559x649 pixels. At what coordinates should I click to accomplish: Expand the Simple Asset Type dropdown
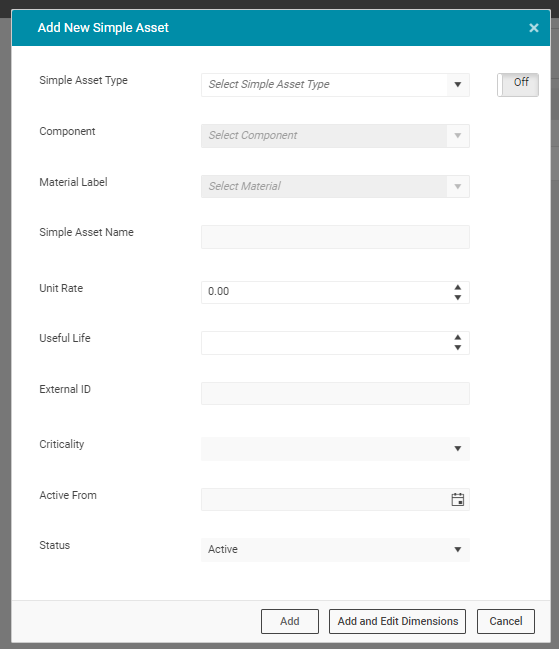(x=335, y=85)
